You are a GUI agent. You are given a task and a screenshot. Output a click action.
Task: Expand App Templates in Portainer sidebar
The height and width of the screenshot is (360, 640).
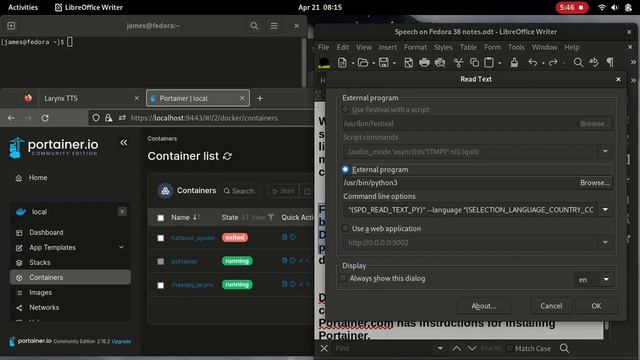point(121,247)
